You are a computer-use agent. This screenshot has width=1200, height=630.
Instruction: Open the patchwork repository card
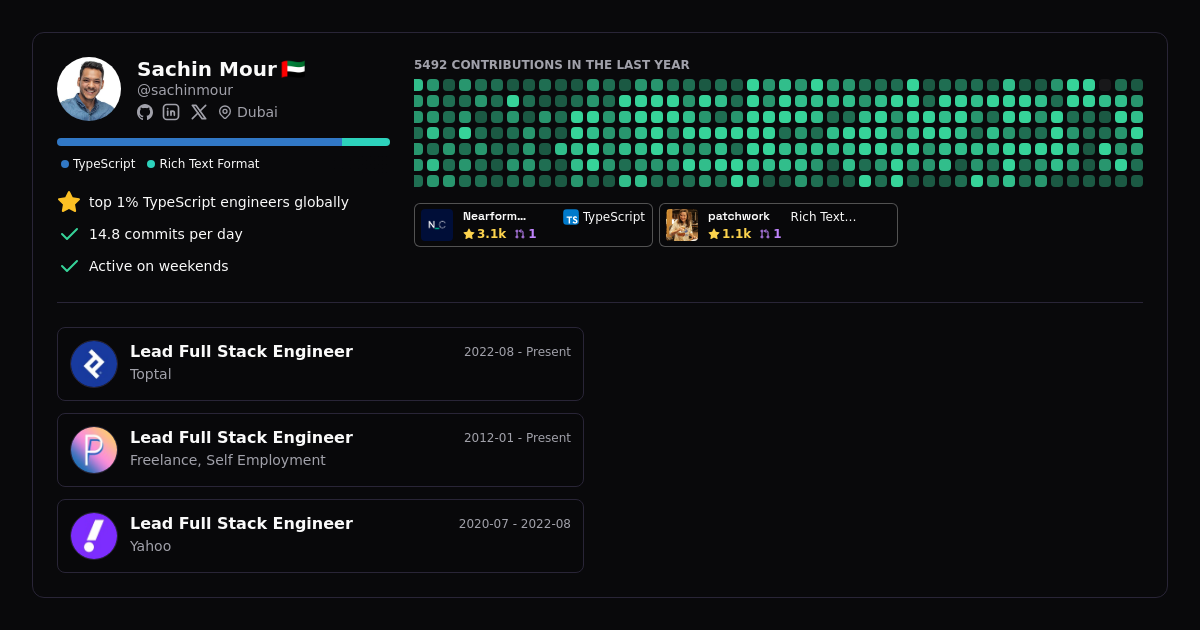coord(778,225)
